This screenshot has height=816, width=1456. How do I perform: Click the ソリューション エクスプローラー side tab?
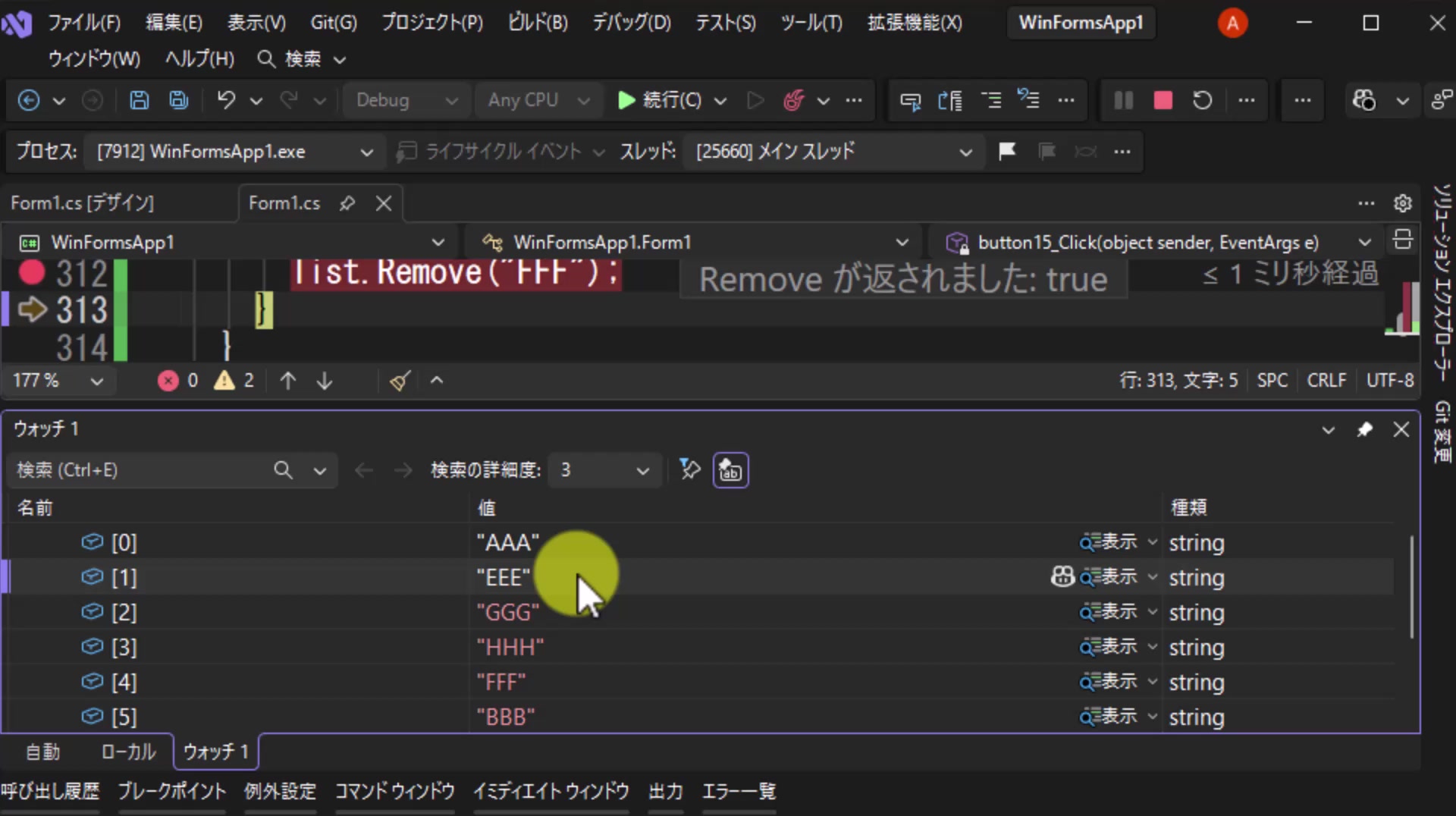click(1442, 282)
